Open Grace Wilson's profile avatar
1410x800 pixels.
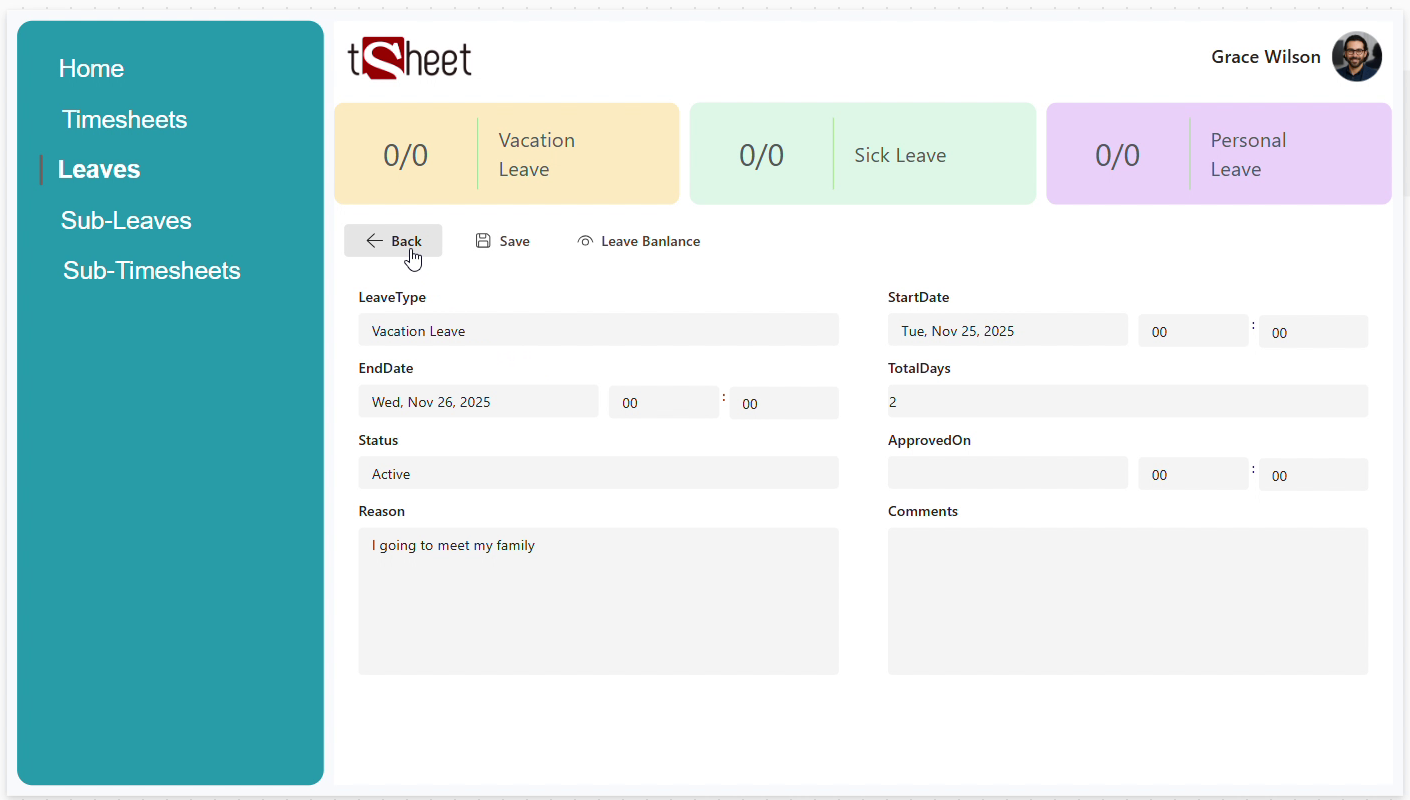(1356, 57)
